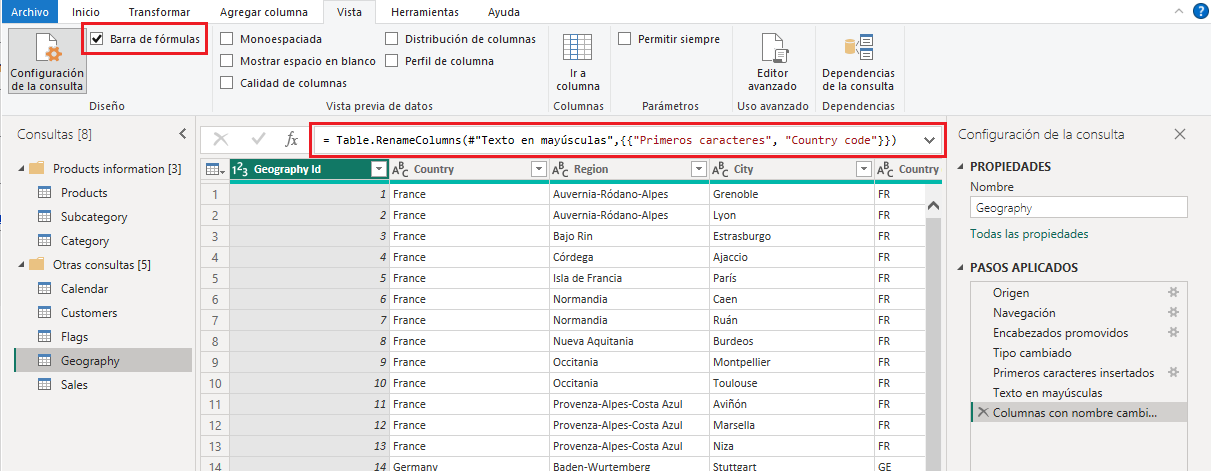
Task: Delete the Columnas con nombre cambiado step
Action: (982, 413)
